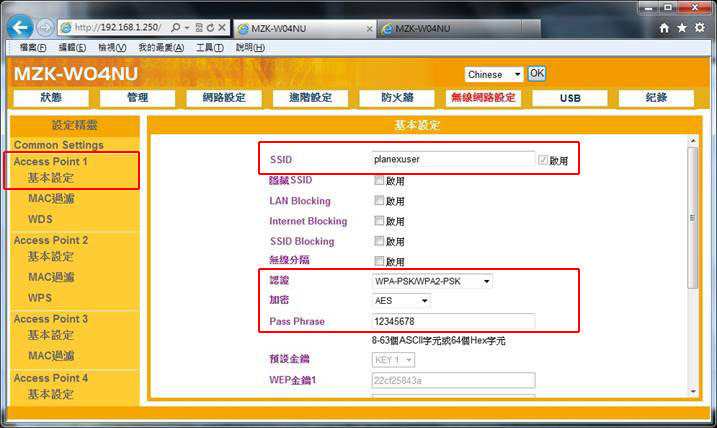The height and width of the screenshot is (428, 717).
Task: Click the Access Point 3 sidebar heading
Action: 51,319
